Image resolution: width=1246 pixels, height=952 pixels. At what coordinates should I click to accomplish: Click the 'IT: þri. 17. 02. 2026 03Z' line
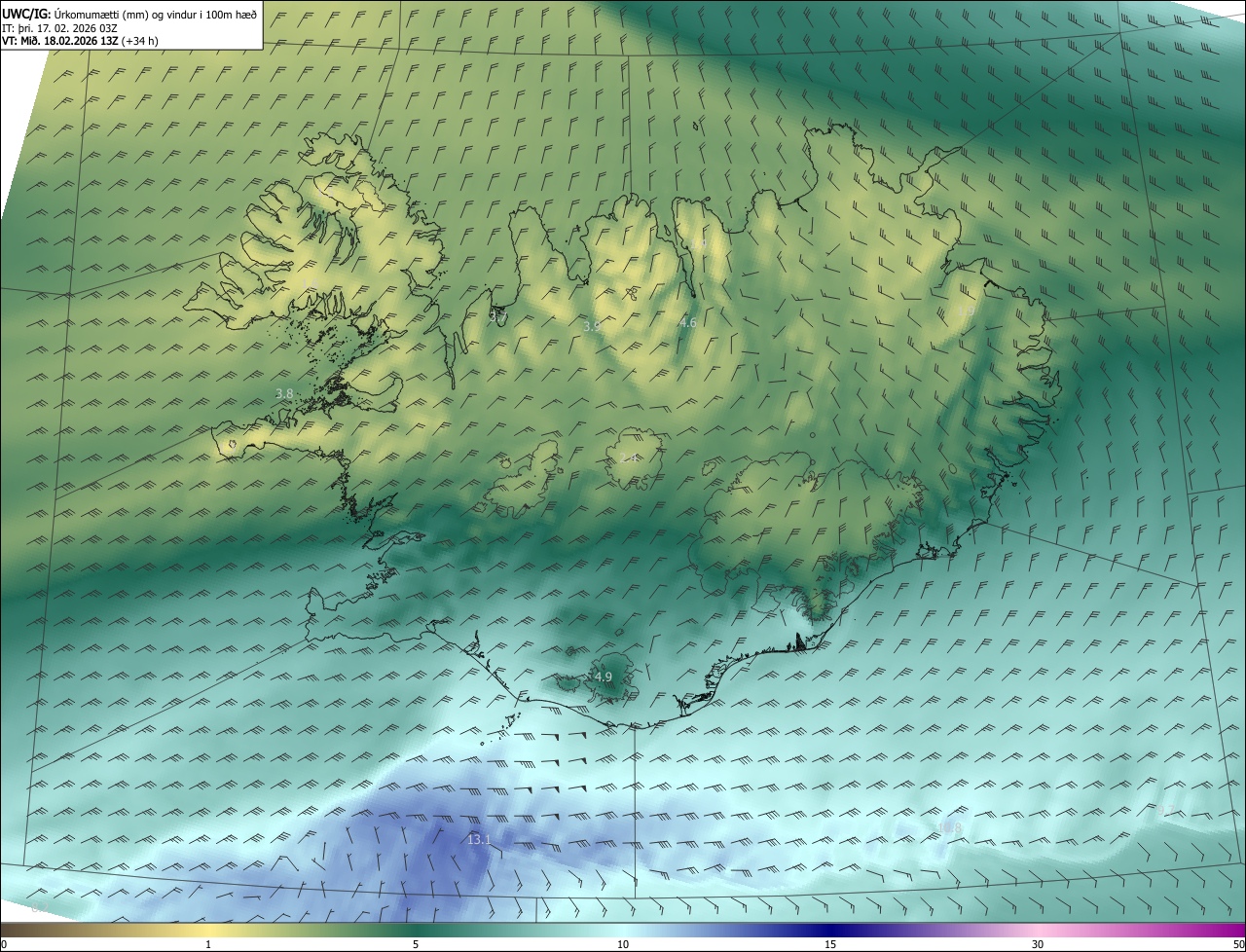(x=59, y=28)
